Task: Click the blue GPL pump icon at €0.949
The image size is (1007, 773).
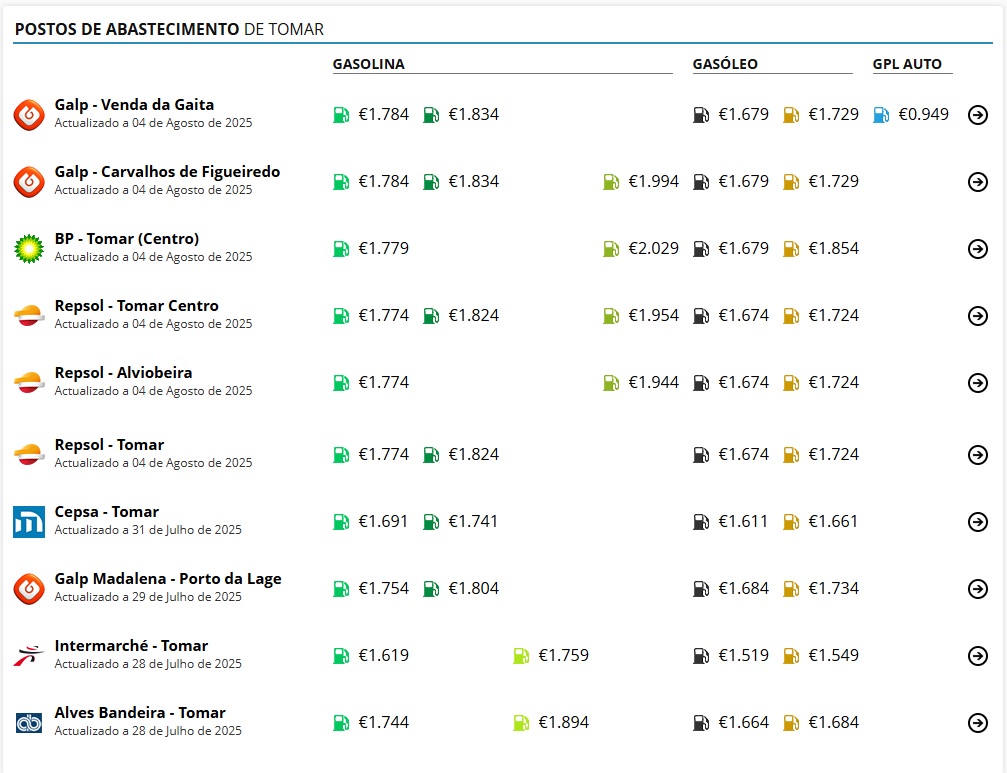Action: pyautogui.click(x=881, y=115)
